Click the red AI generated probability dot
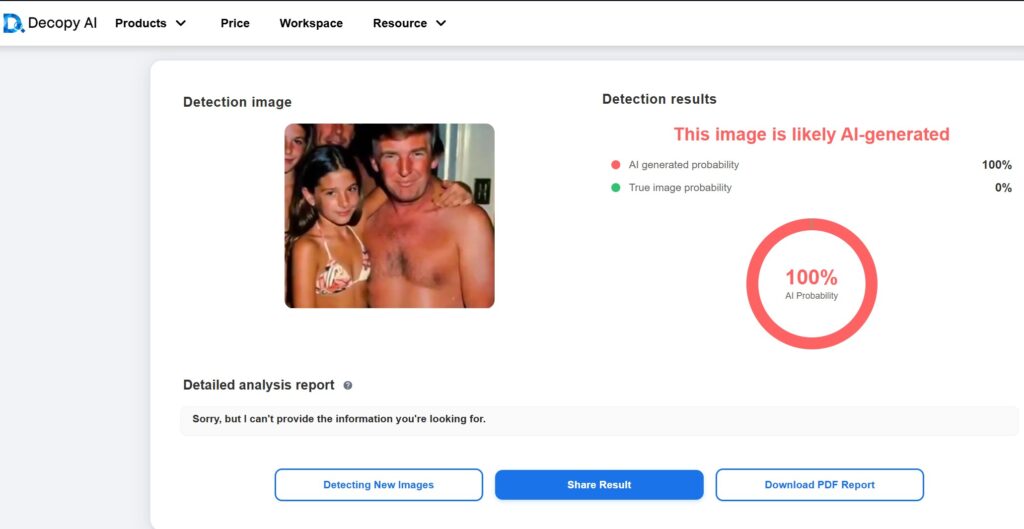This screenshot has width=1024, height=529. pyautogui.click(x=615, y=165)
